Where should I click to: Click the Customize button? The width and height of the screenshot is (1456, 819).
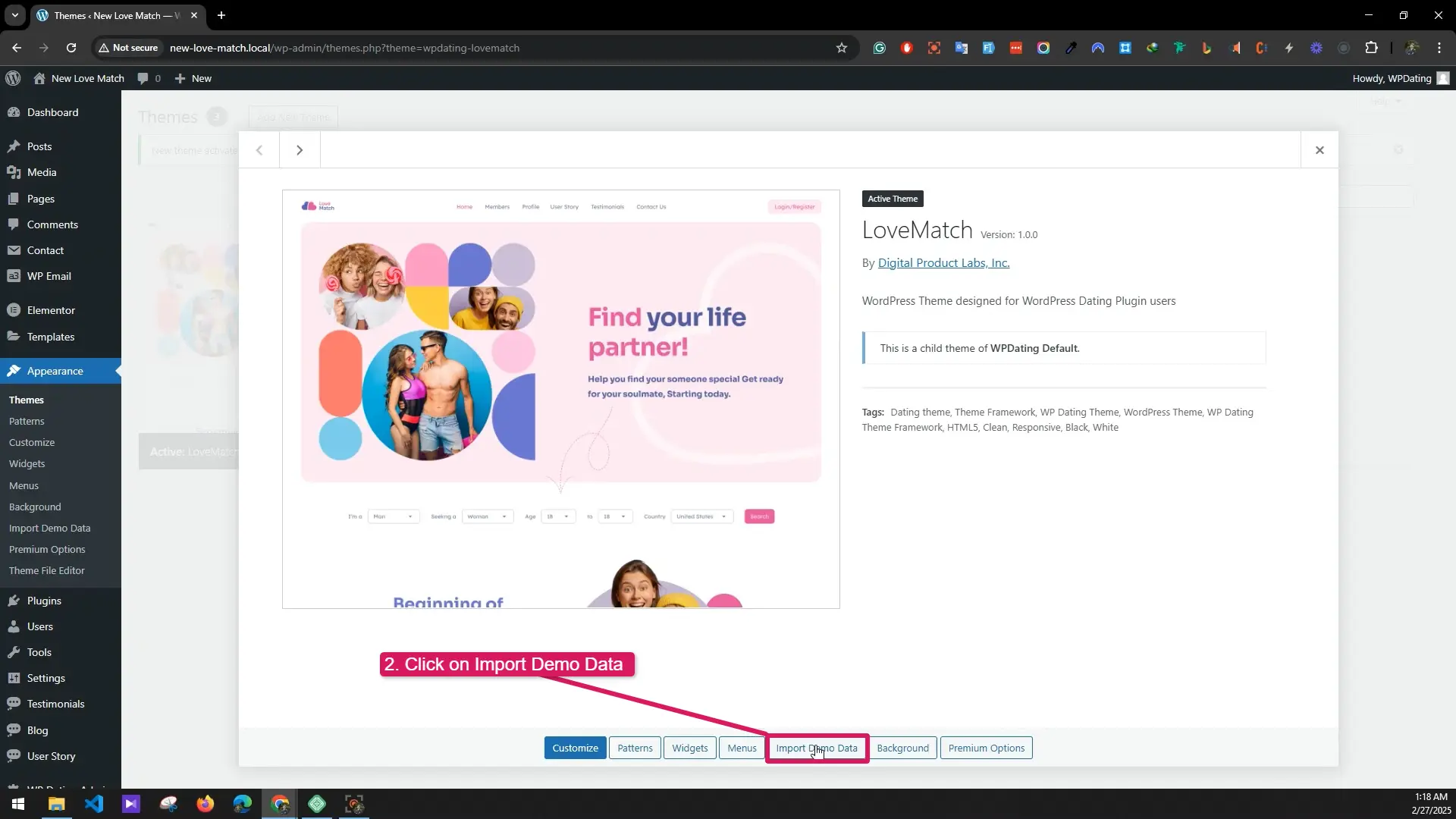[575, 748]
